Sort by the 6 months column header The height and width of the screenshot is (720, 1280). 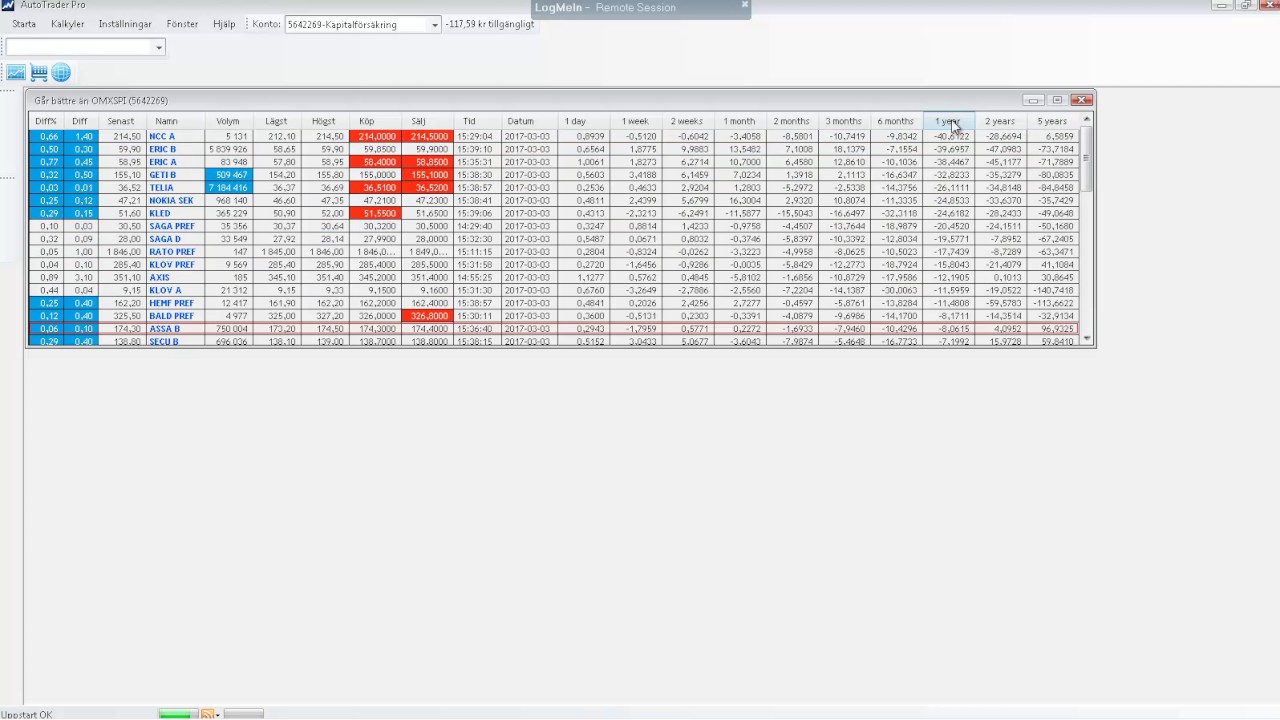click(x=895, y=121)
